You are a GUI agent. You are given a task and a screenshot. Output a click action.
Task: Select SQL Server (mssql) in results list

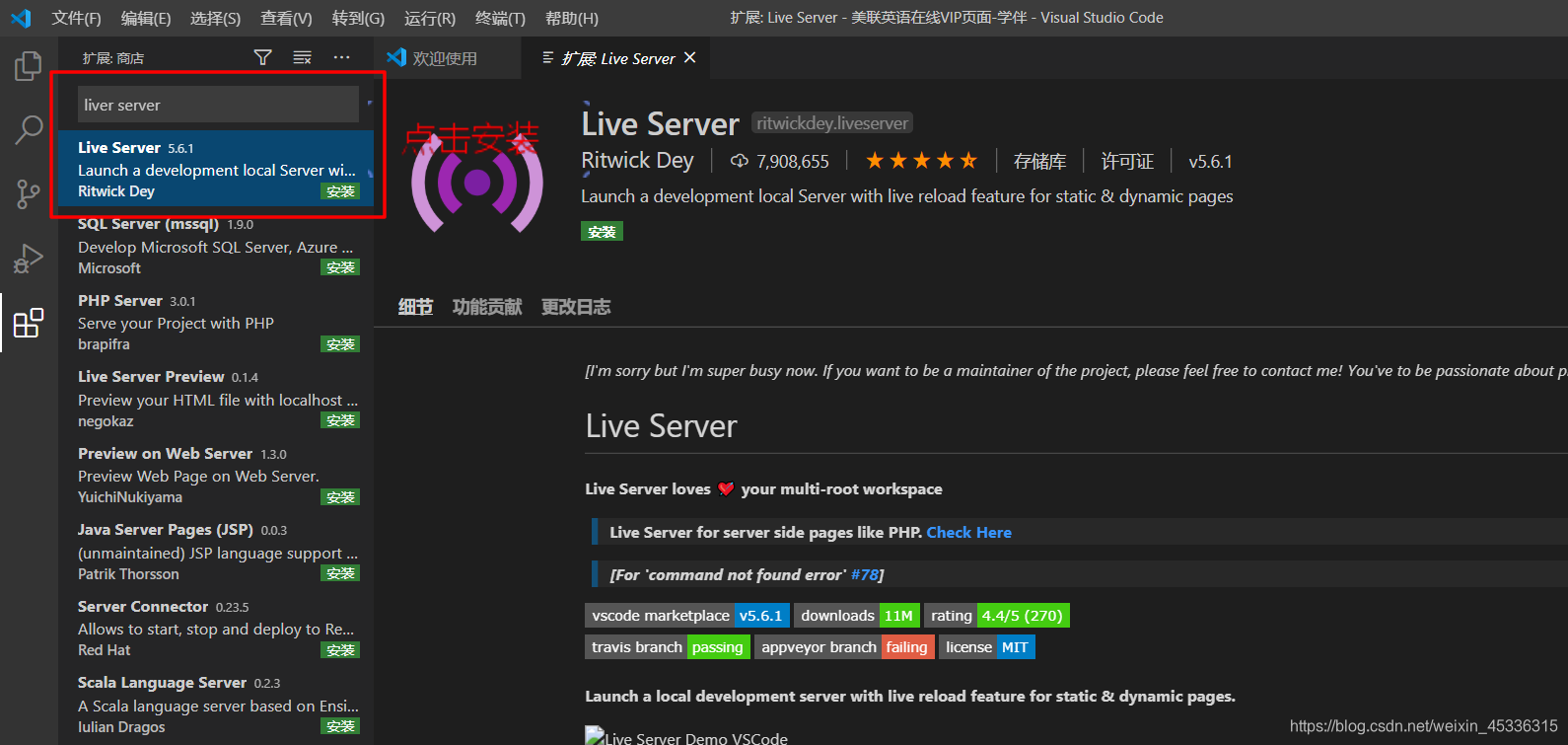click(216, 246)
